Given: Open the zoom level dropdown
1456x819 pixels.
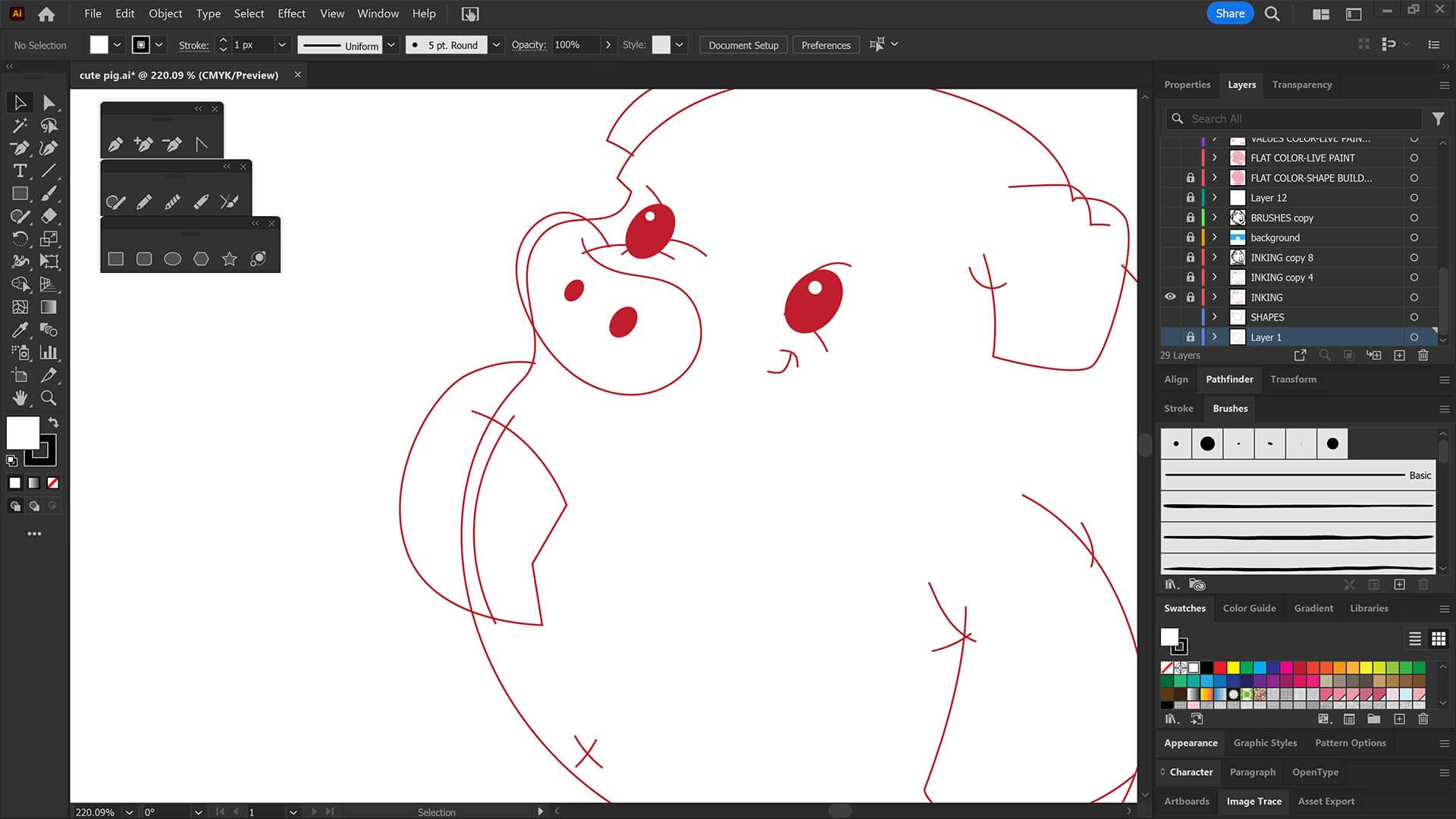Looking at the screenshot, I should click(129, 811).
